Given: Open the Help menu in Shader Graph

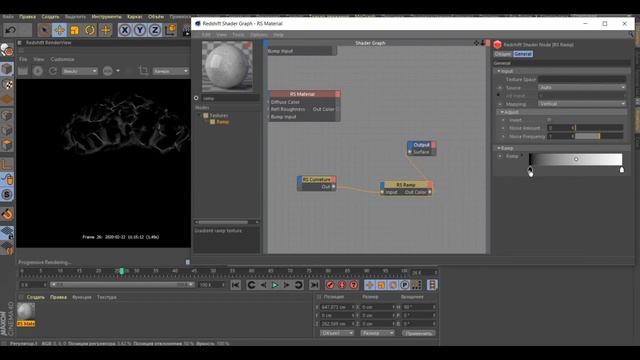Looking at the screenshot, I should (x=278, y=35).
